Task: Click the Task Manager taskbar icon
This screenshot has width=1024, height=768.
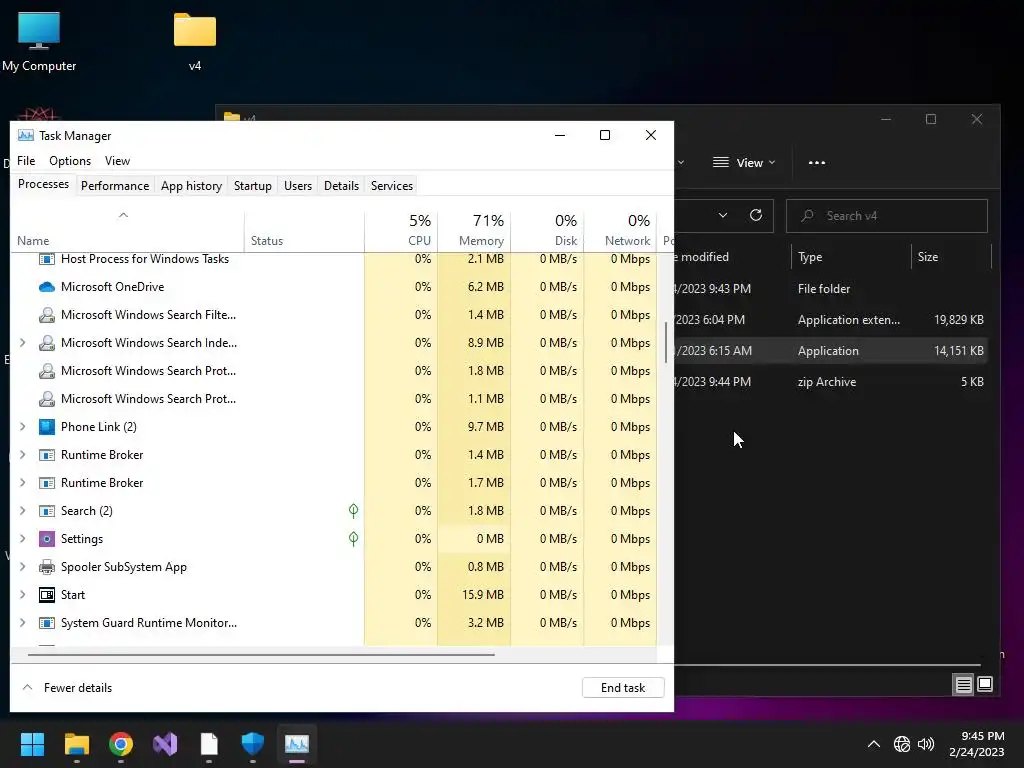Action: click(296, 744)
